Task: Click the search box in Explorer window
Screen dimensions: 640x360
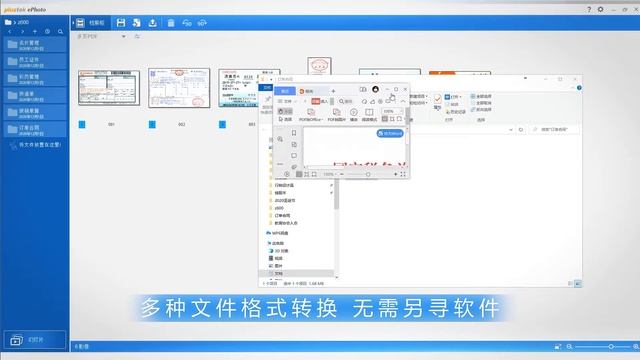Action: 554,129
